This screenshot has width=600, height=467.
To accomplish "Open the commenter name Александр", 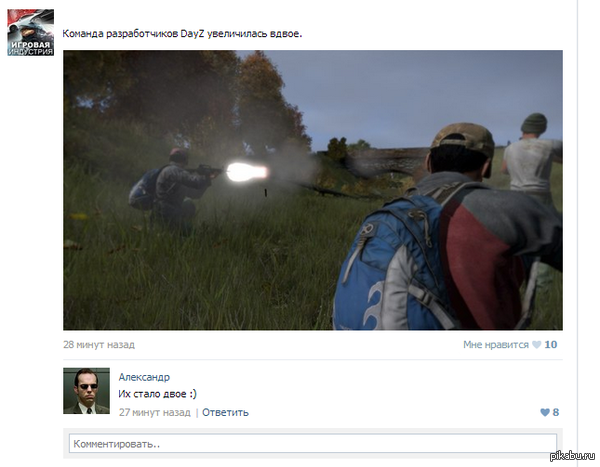I will [144, 377].
